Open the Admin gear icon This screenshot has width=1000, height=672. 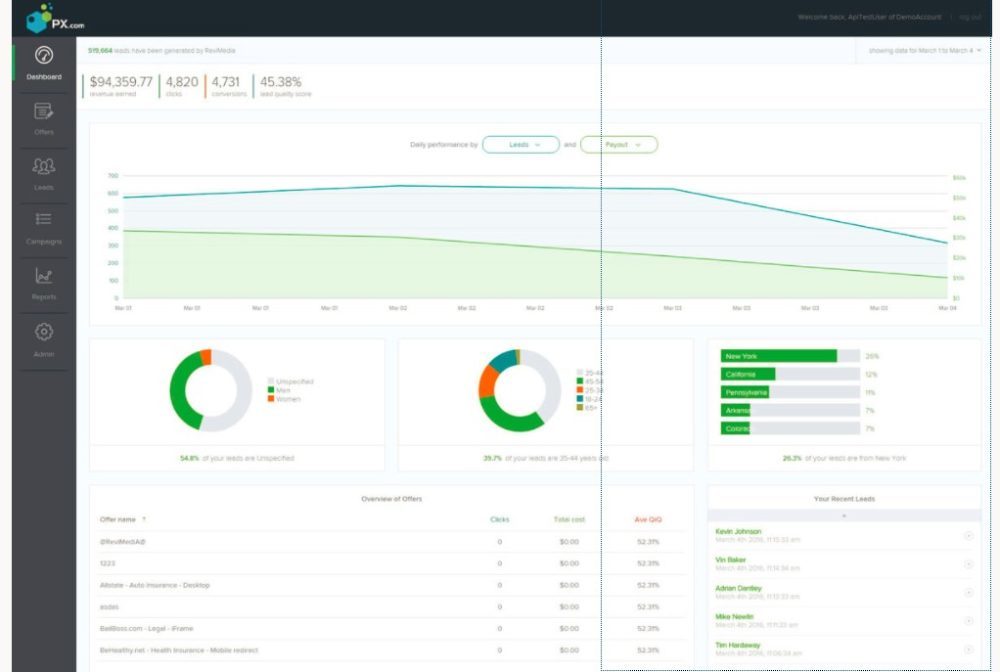coord(44,332)
